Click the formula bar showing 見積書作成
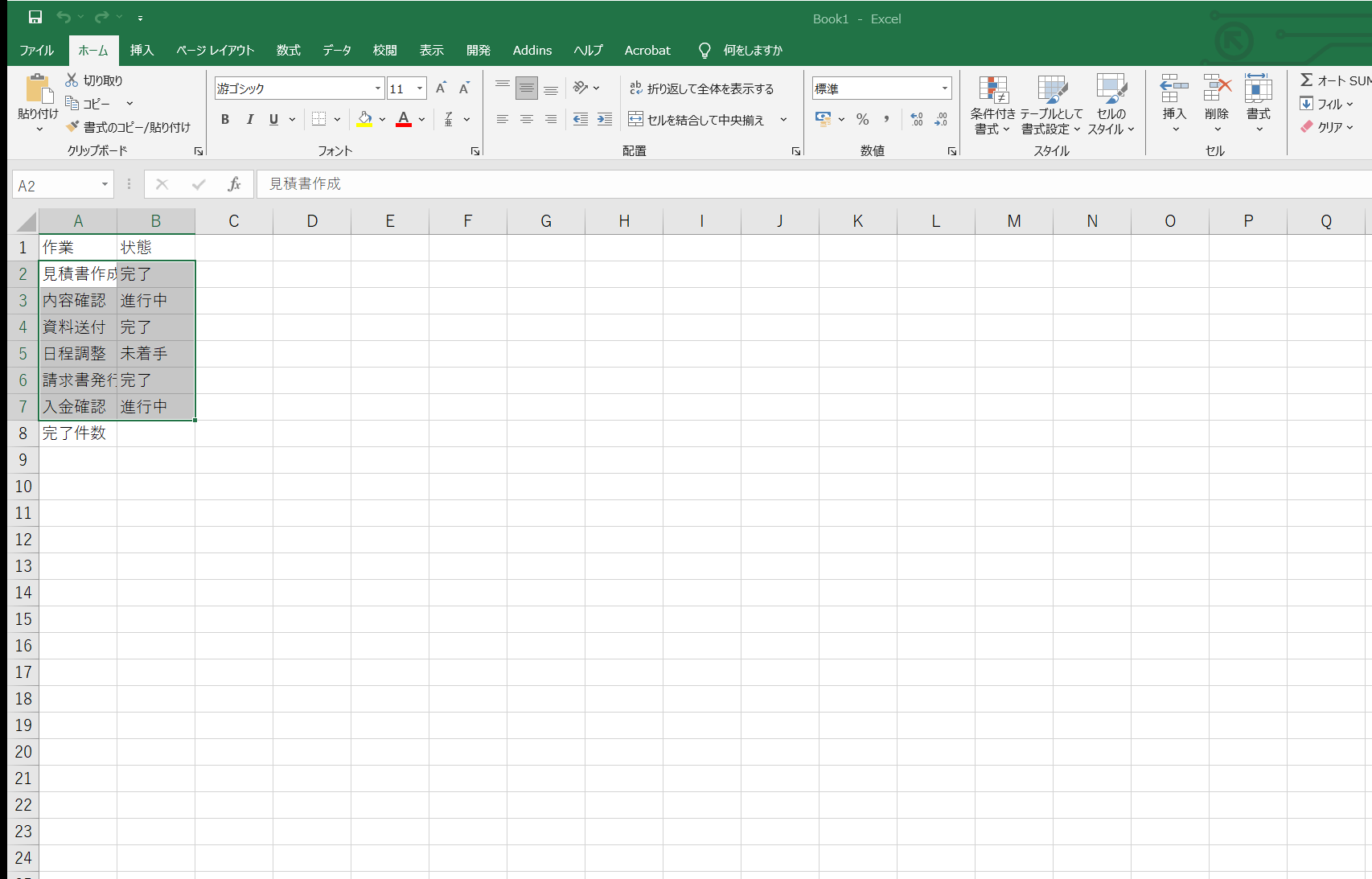Viewport: 1372px width, 879px height. point(814,184)
